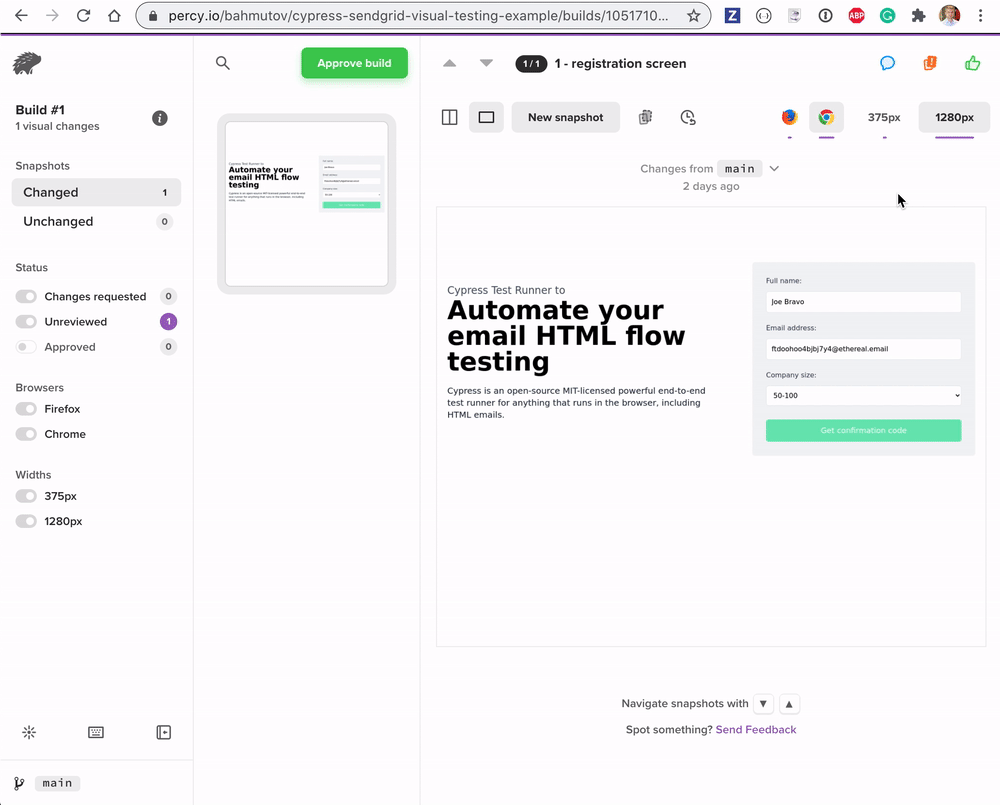1000x805 pixels.
Task: Open the browser extensions puzzle icon
Action: [x=918, y=15]
